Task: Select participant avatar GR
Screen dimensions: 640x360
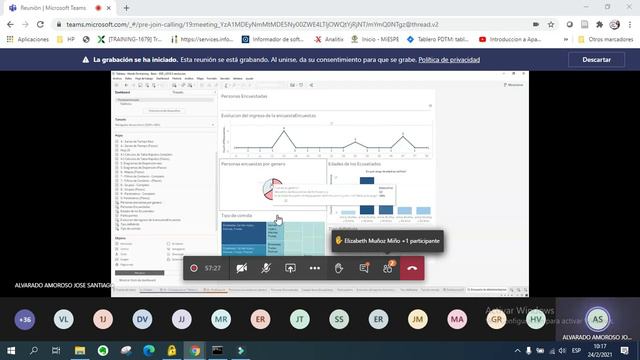Action: [496, 319]
